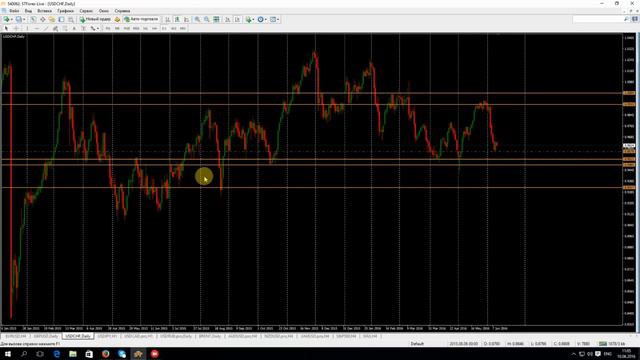Draw a vertical line tool

[27, 28]
